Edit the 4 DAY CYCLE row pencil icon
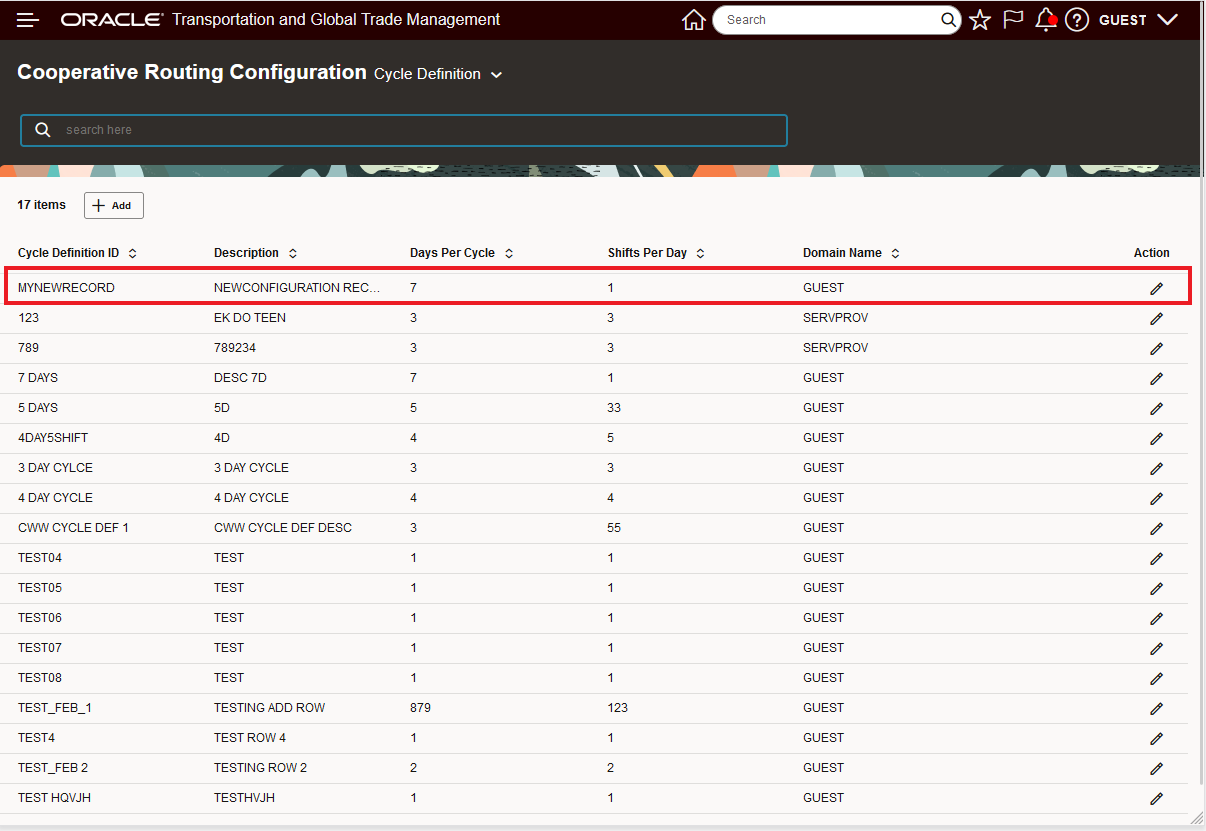The width and height of the screenshot is (1206, 831). point(1157,498)
